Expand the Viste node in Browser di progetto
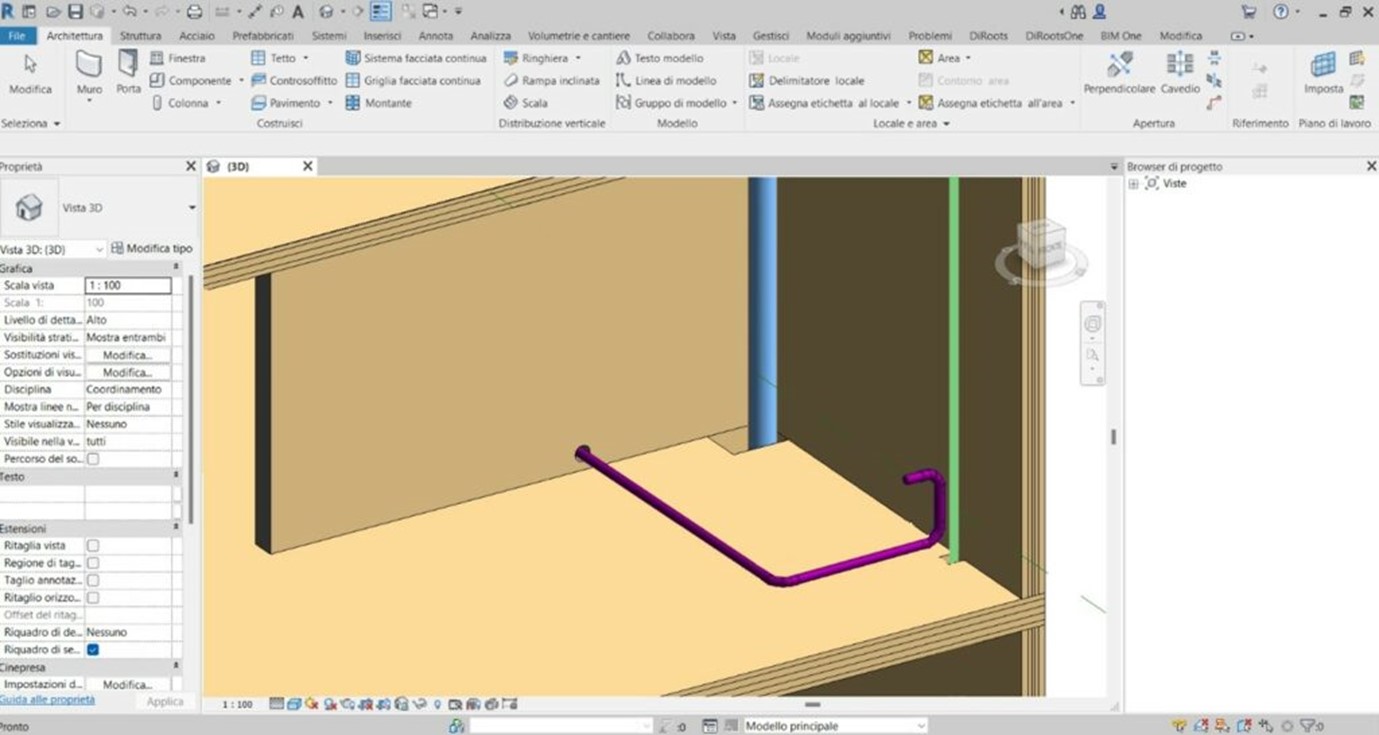Screen dimensions: 1379x735 1132,183
